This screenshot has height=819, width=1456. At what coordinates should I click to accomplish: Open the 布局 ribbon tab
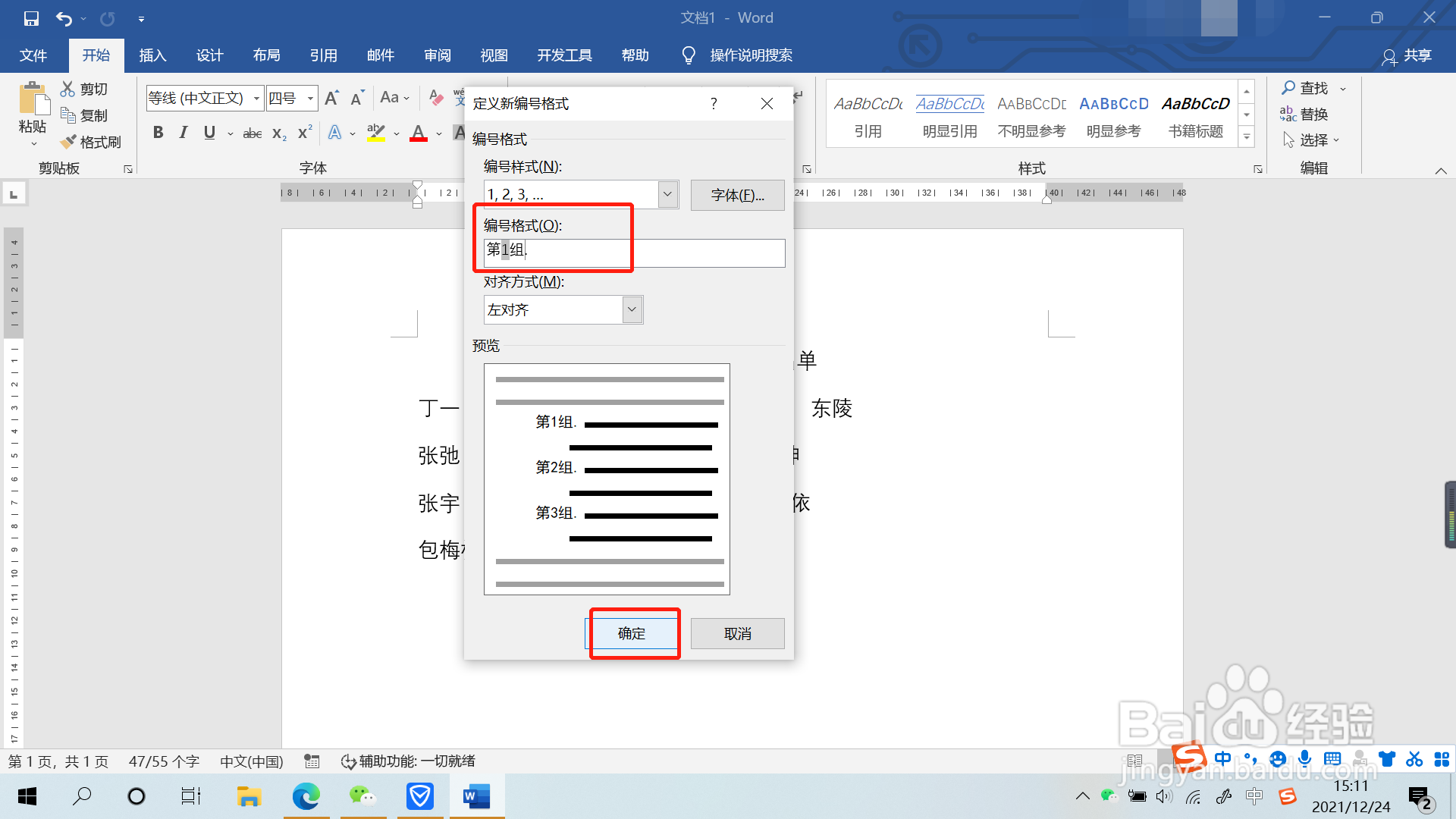coord(266,55)
